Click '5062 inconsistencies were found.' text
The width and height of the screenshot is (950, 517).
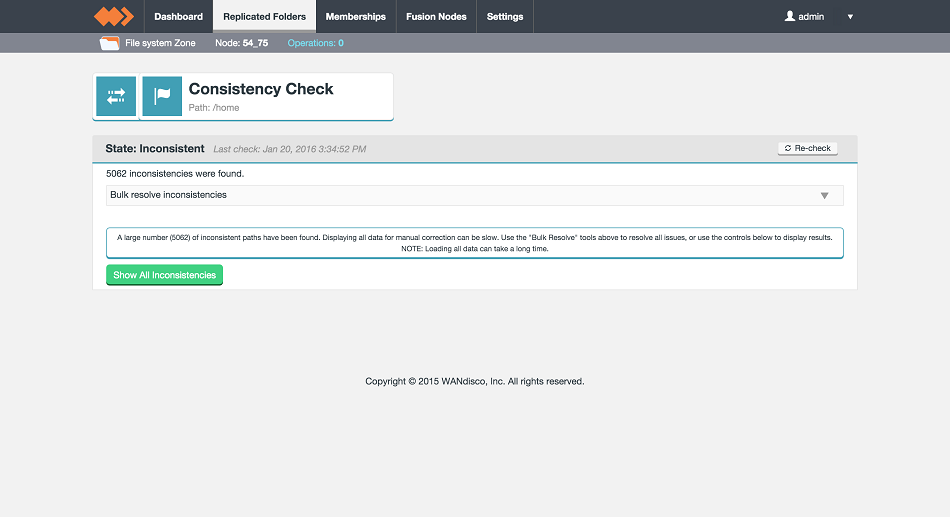(175, 174)
